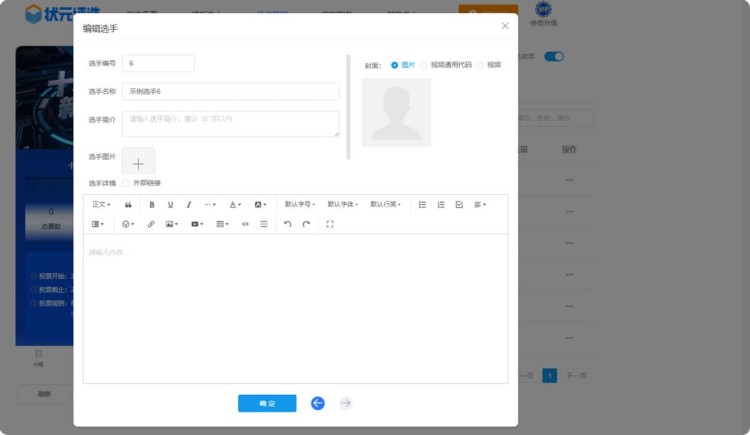Image resolution: width=750 pixels, height=435 pixels.
Task: Insert an unordered bullet list
Action: [x=422, y=205]
